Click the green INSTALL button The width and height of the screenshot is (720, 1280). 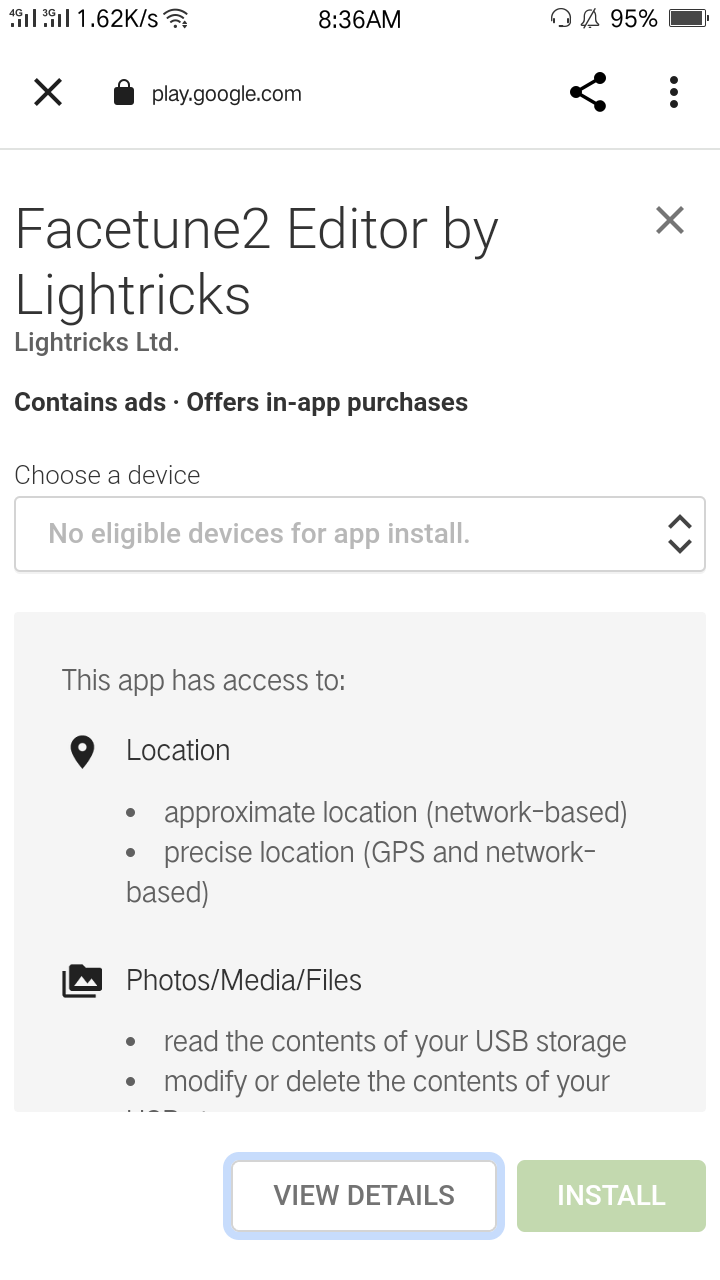point(611,1195)
